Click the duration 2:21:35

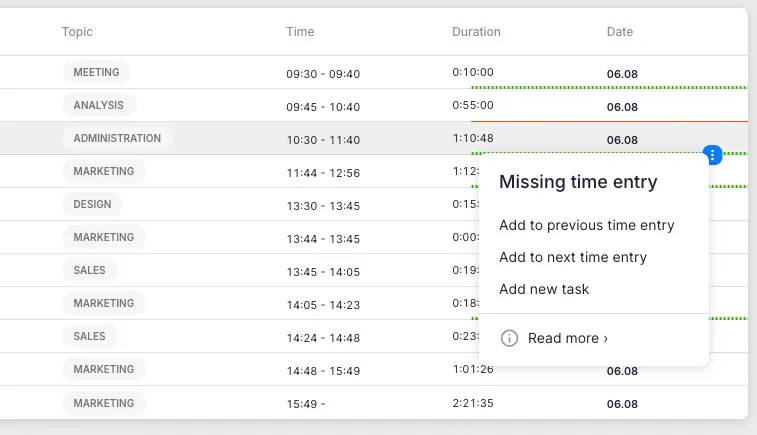473,403
